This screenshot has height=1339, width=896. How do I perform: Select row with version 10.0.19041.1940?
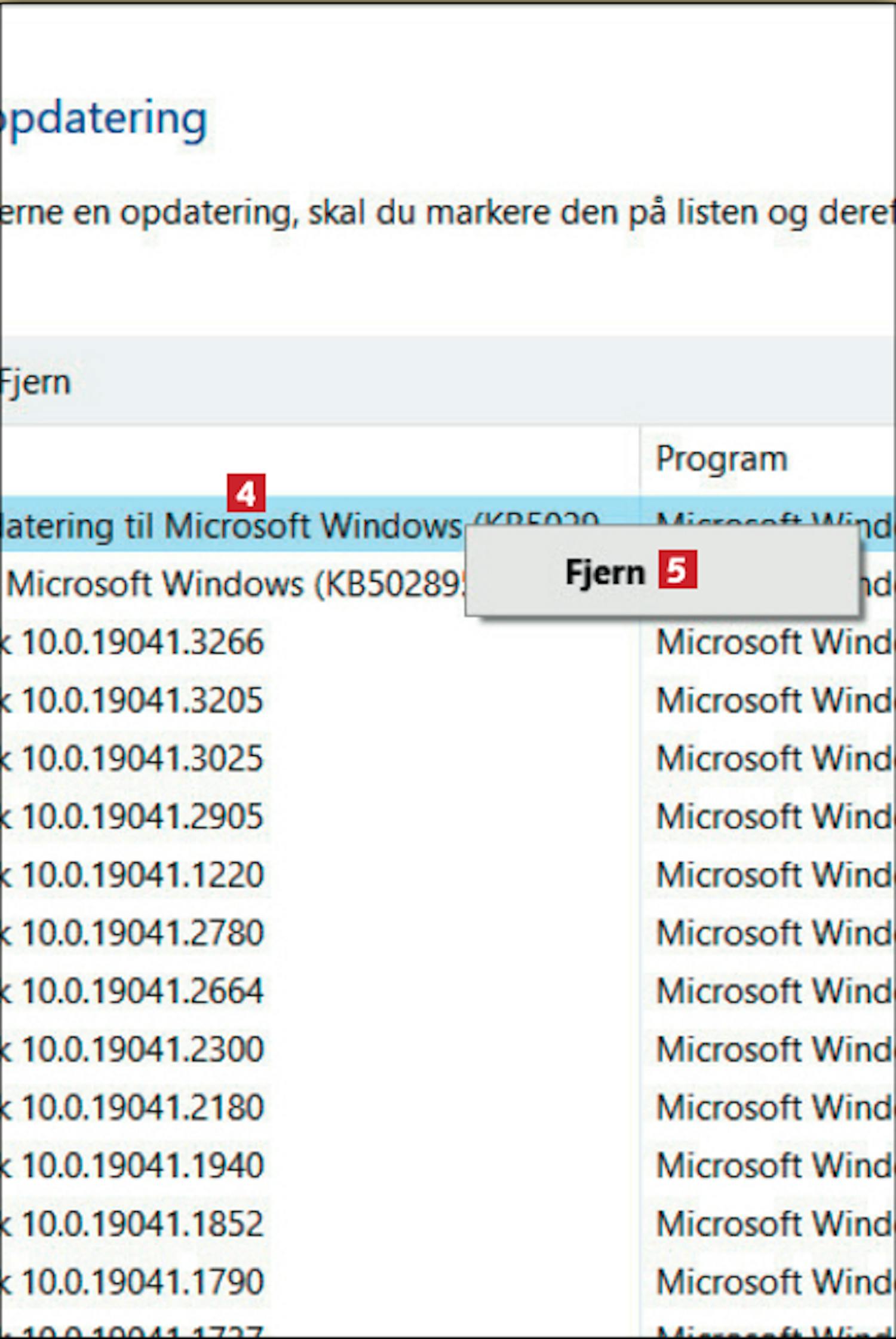[448, 1165]
